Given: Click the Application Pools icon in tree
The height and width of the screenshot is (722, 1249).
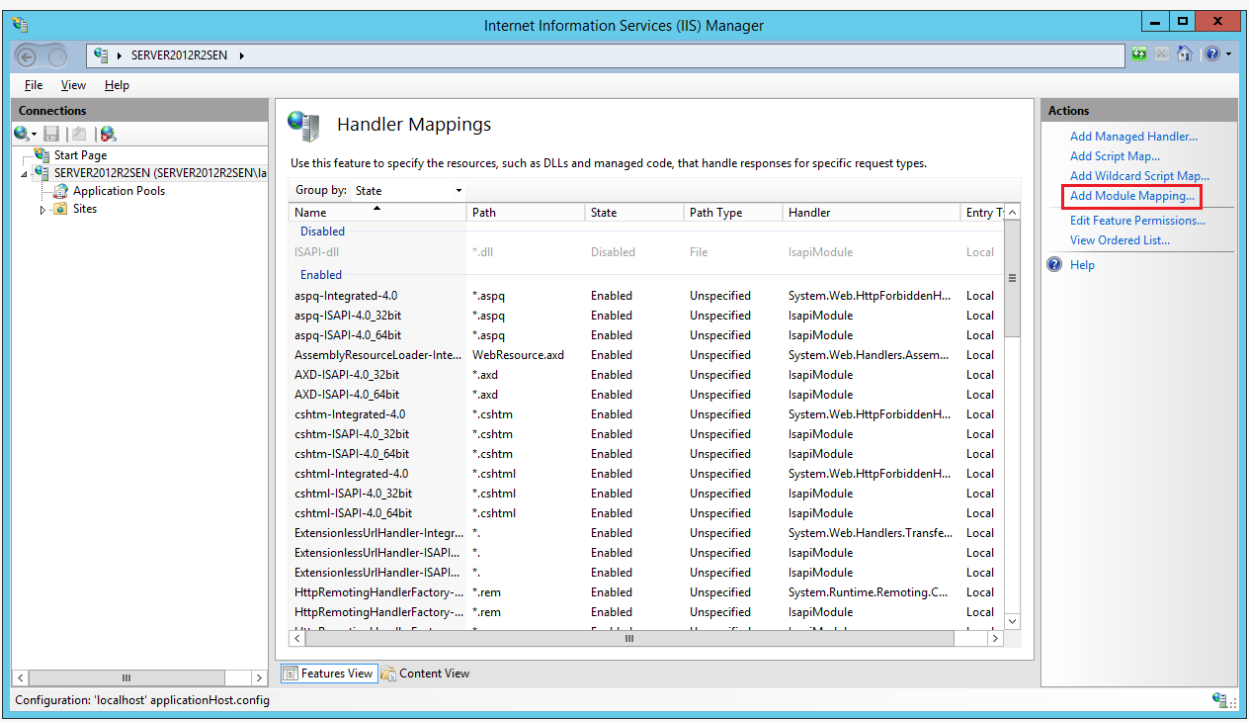Looking at the screenshot, I should point(60,191).
